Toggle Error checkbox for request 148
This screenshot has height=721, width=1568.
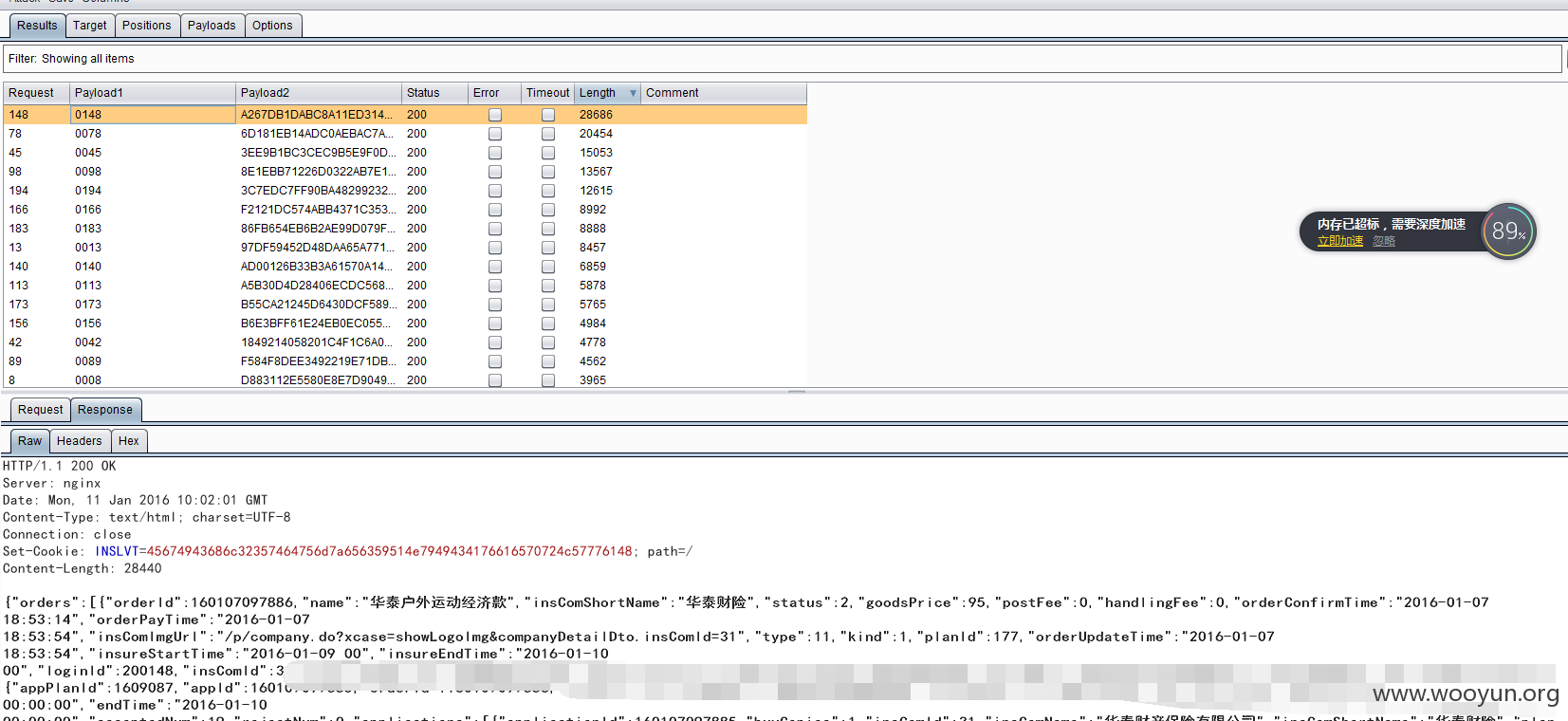495,115
